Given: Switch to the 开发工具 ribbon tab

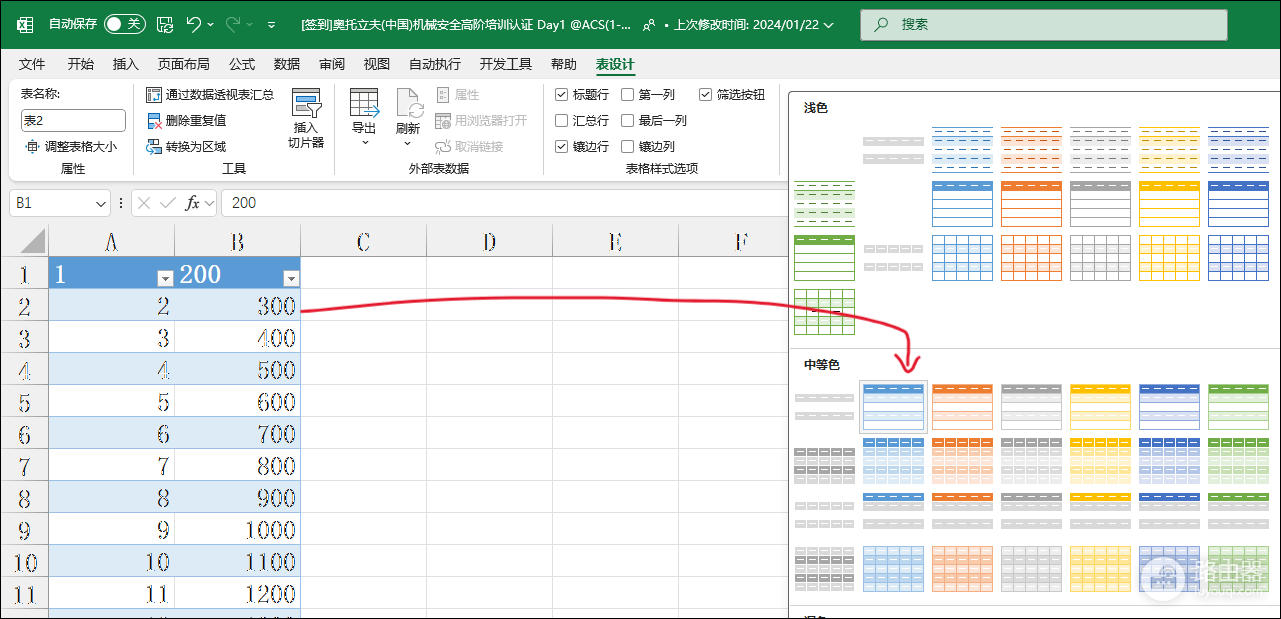Looking at the screenshot, I should pos(506,64).
